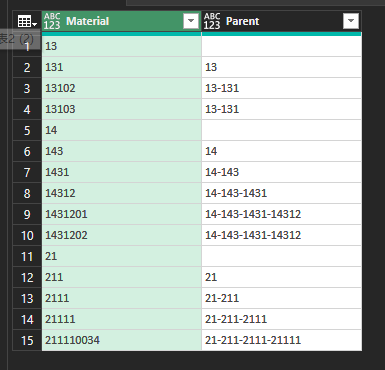The height and width of the screenshot is (370, 385).
Task: Click Material cell 1431202
Action: click(122, 235)
